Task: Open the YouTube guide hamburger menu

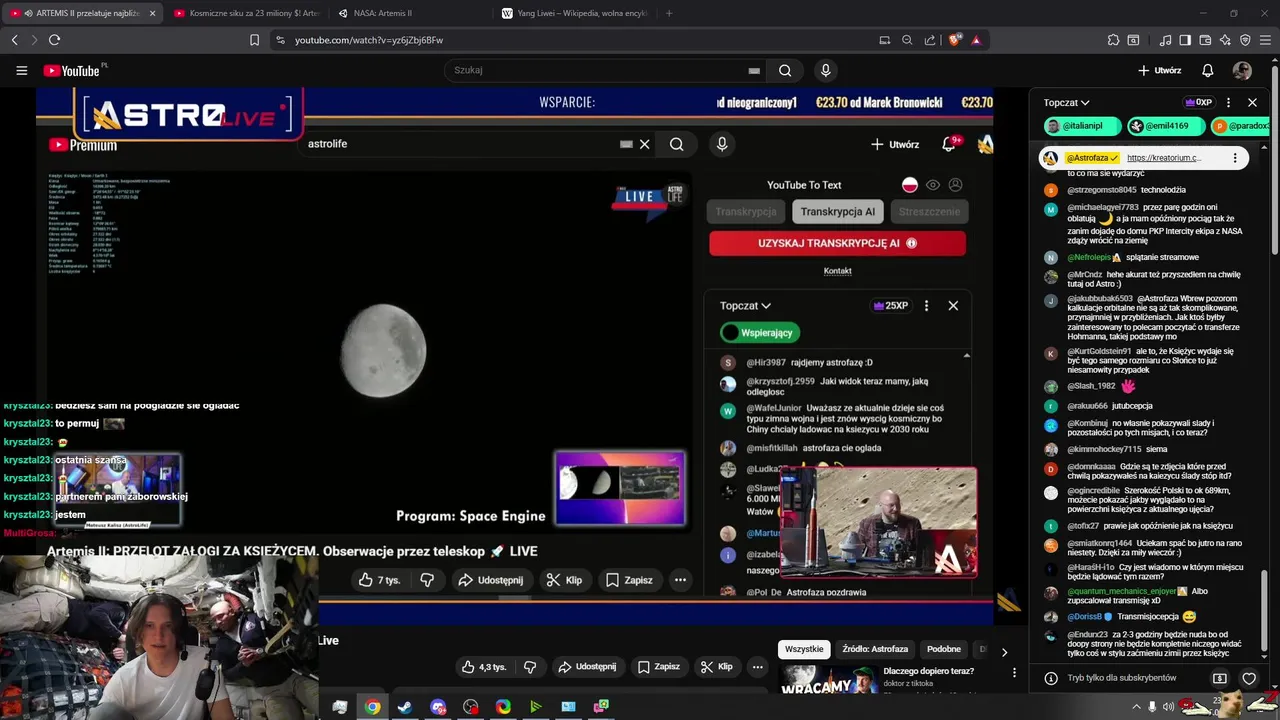Action: (21, 70)
